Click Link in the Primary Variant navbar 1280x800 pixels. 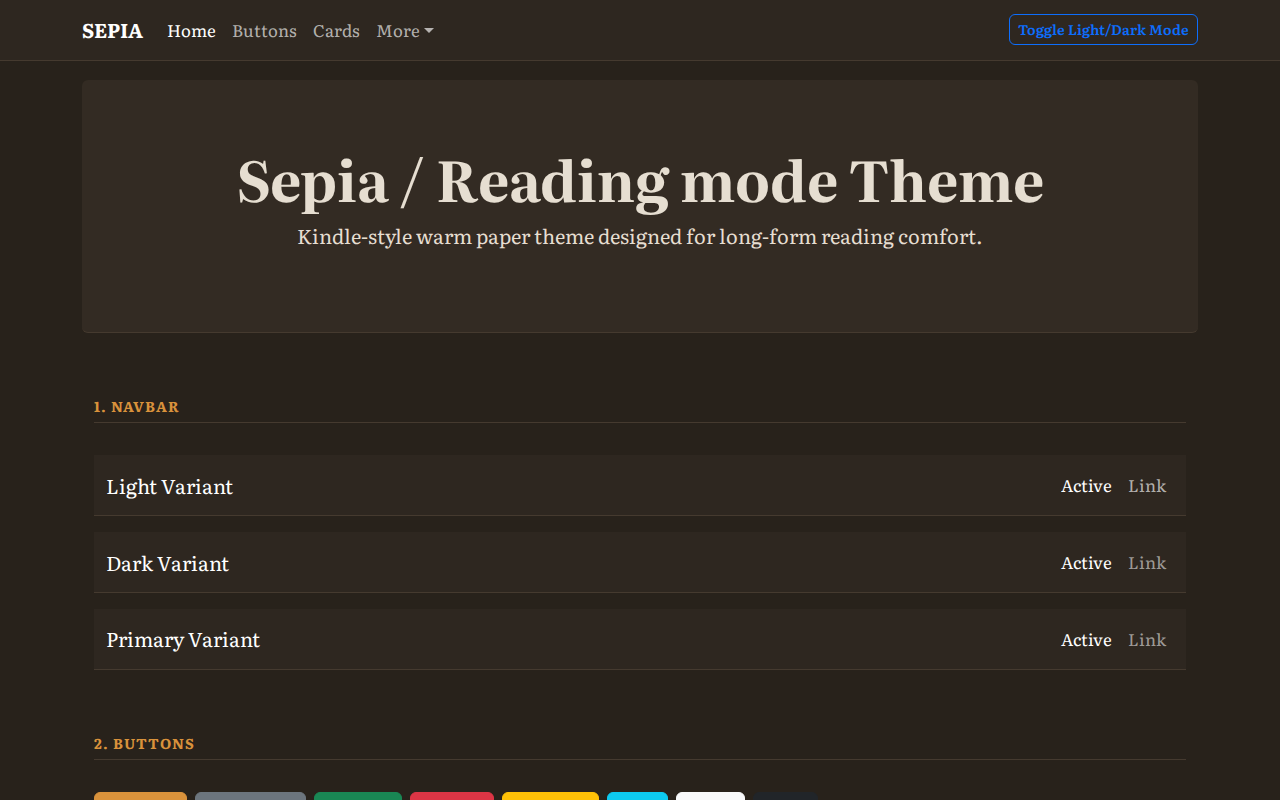[1147, 640]
